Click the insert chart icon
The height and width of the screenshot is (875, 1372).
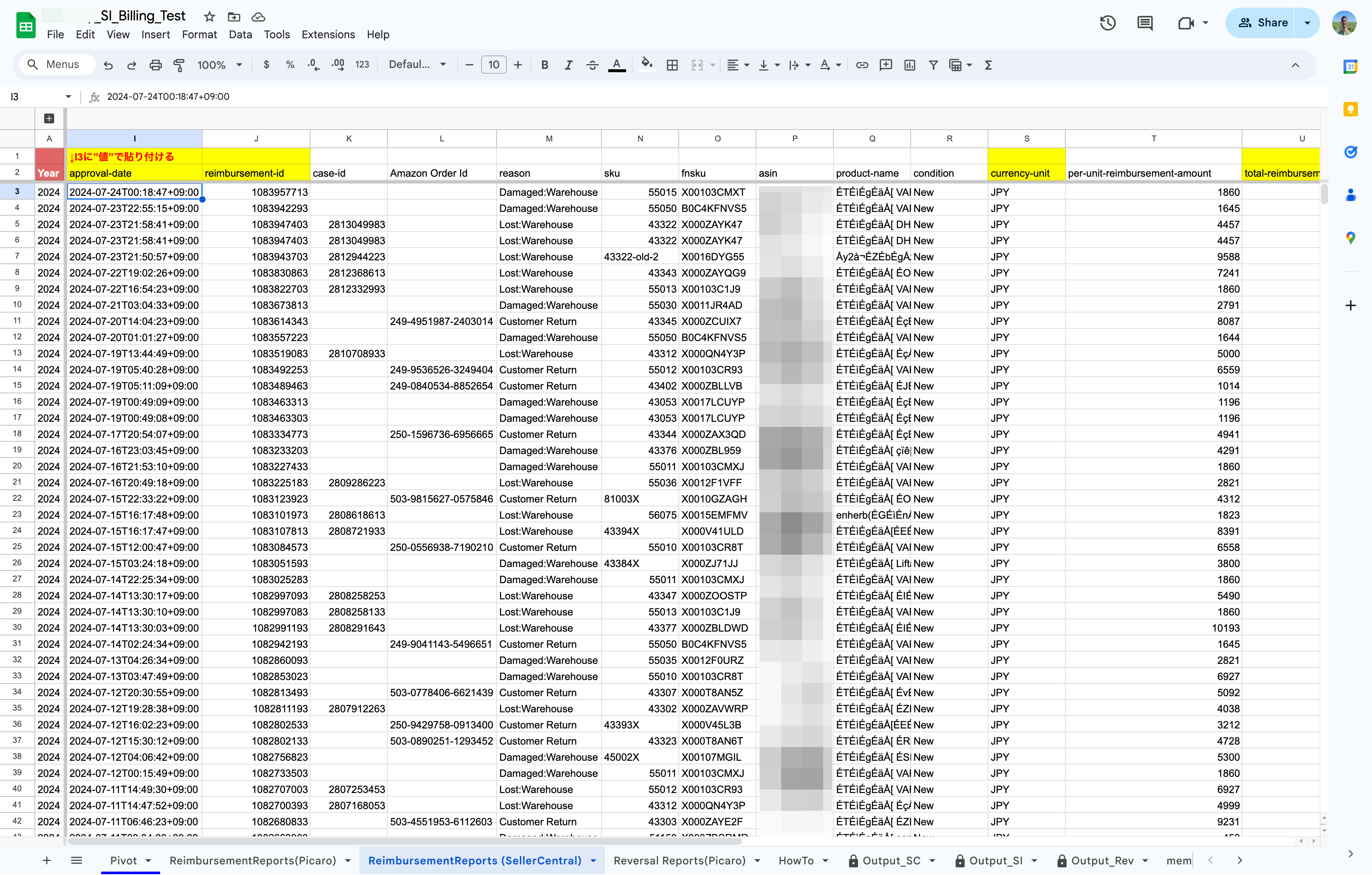pos(910,65)
